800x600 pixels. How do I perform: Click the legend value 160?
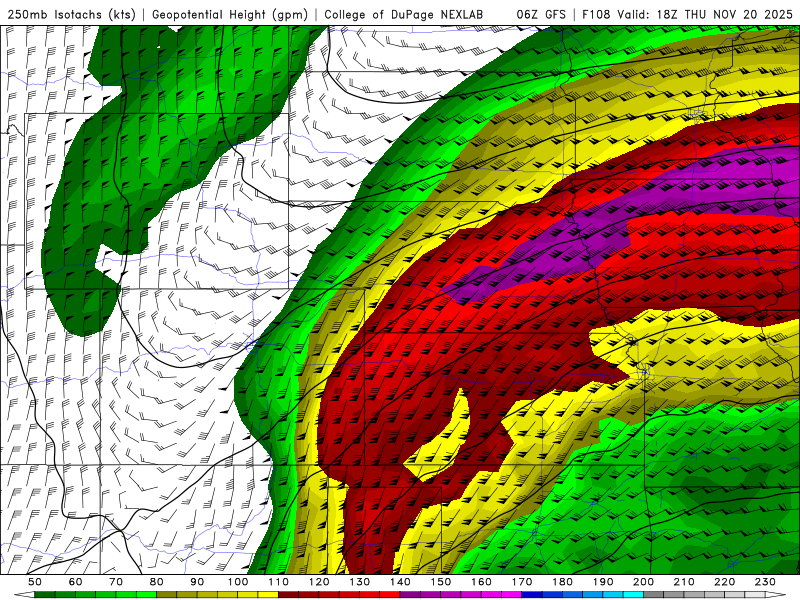pyautogui.click(x=481, y=582)
